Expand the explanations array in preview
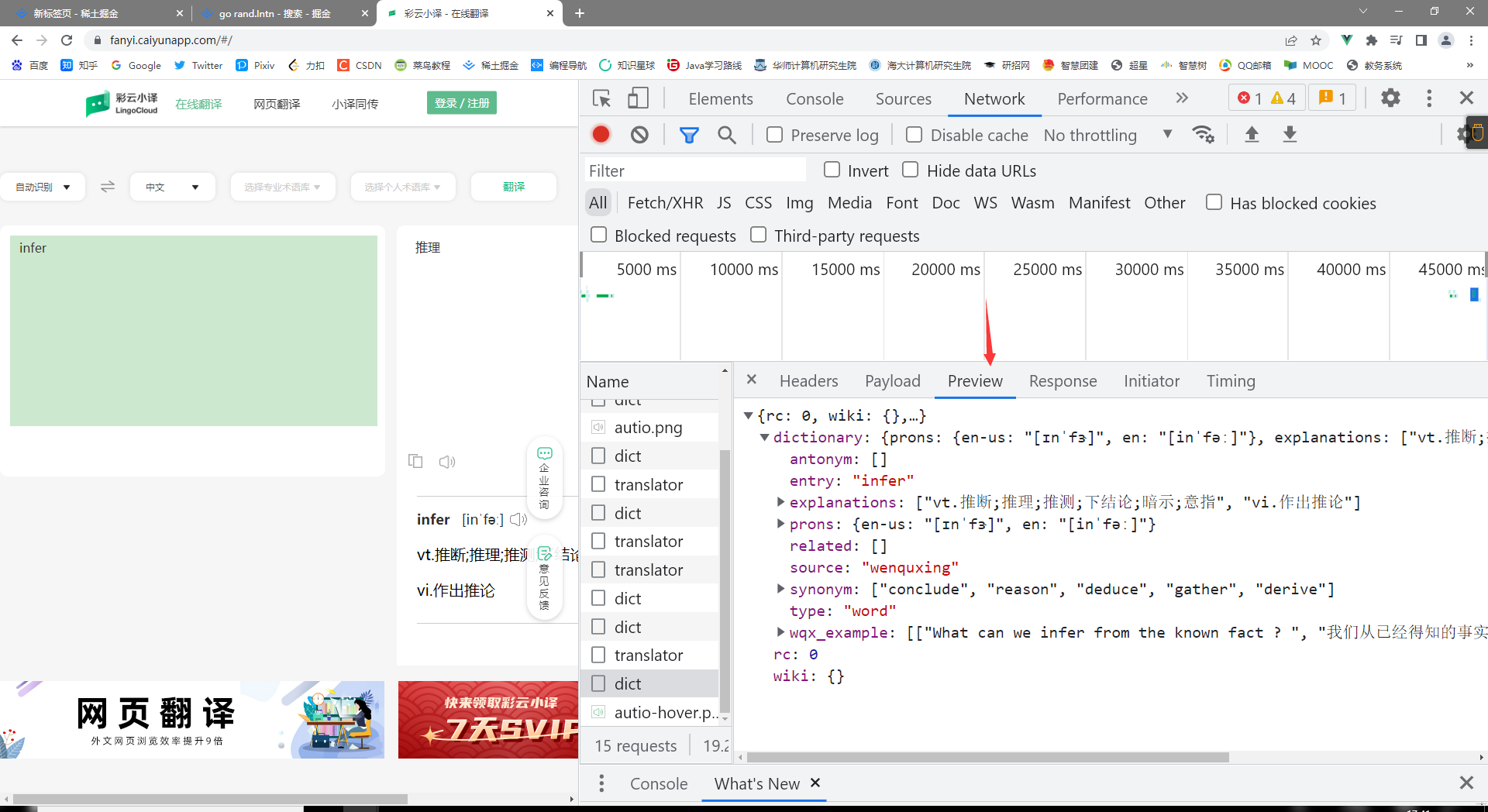Image resolution: width=1488 pixels, height=812 pixels. [780, 502]
